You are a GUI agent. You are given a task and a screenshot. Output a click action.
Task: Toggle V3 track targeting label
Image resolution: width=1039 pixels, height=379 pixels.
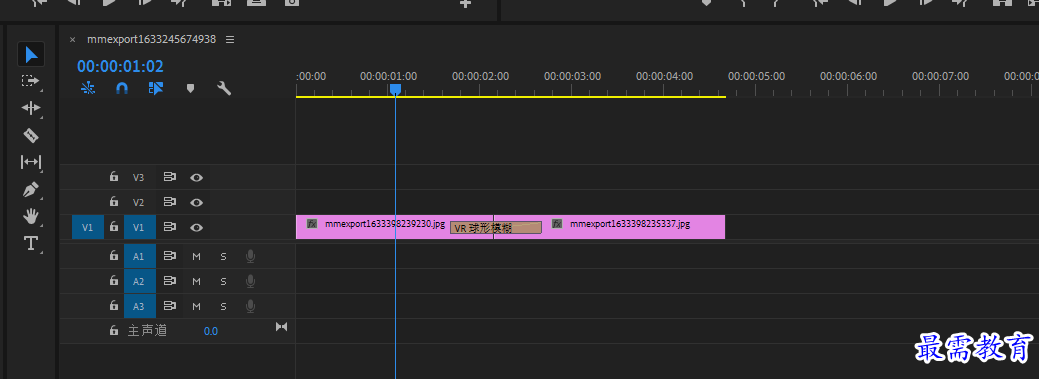pyautogui.click(x=138, y=178)
